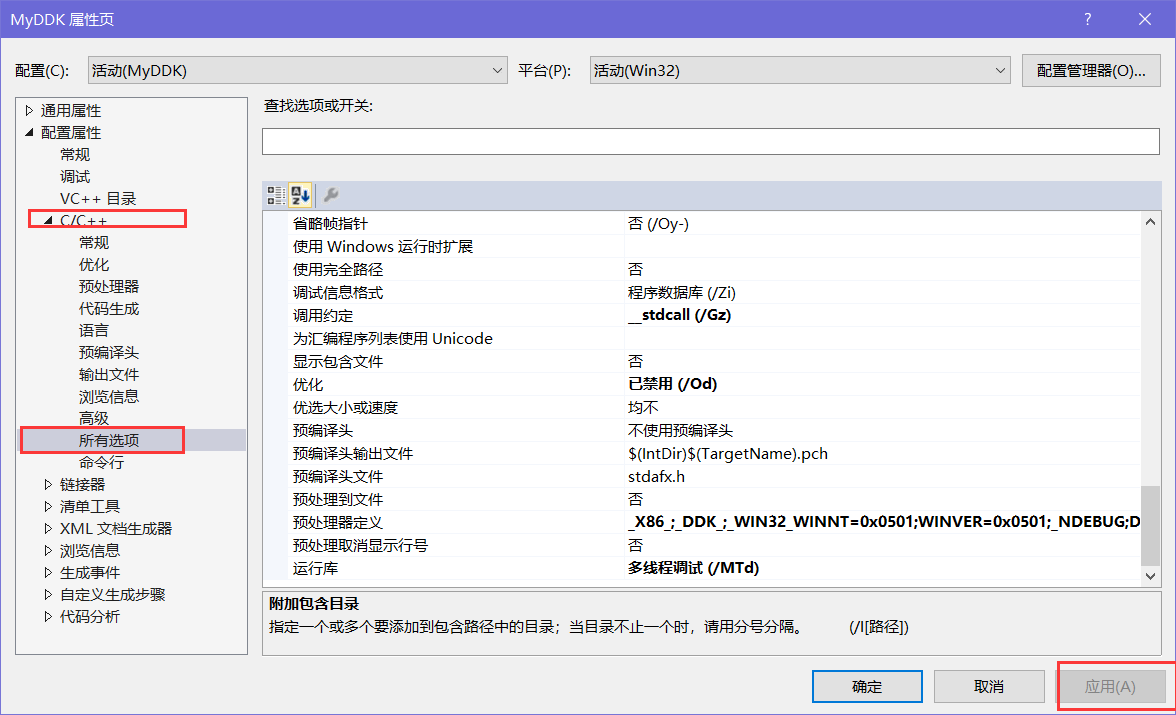
Task: Click the 程序数据库 (/Zi) value
Action: pyautogui.click(x=682, y=293)
